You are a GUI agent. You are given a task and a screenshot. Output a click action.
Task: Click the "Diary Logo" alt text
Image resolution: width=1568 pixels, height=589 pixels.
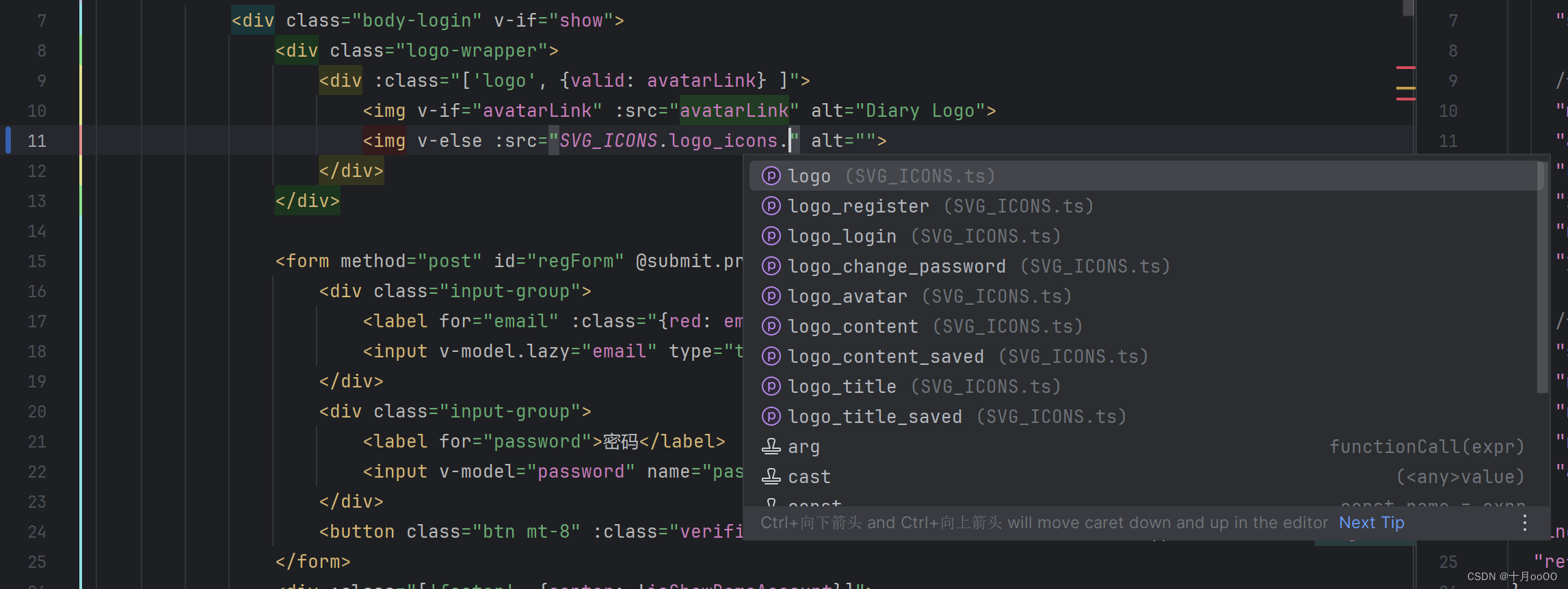[921, 111]
